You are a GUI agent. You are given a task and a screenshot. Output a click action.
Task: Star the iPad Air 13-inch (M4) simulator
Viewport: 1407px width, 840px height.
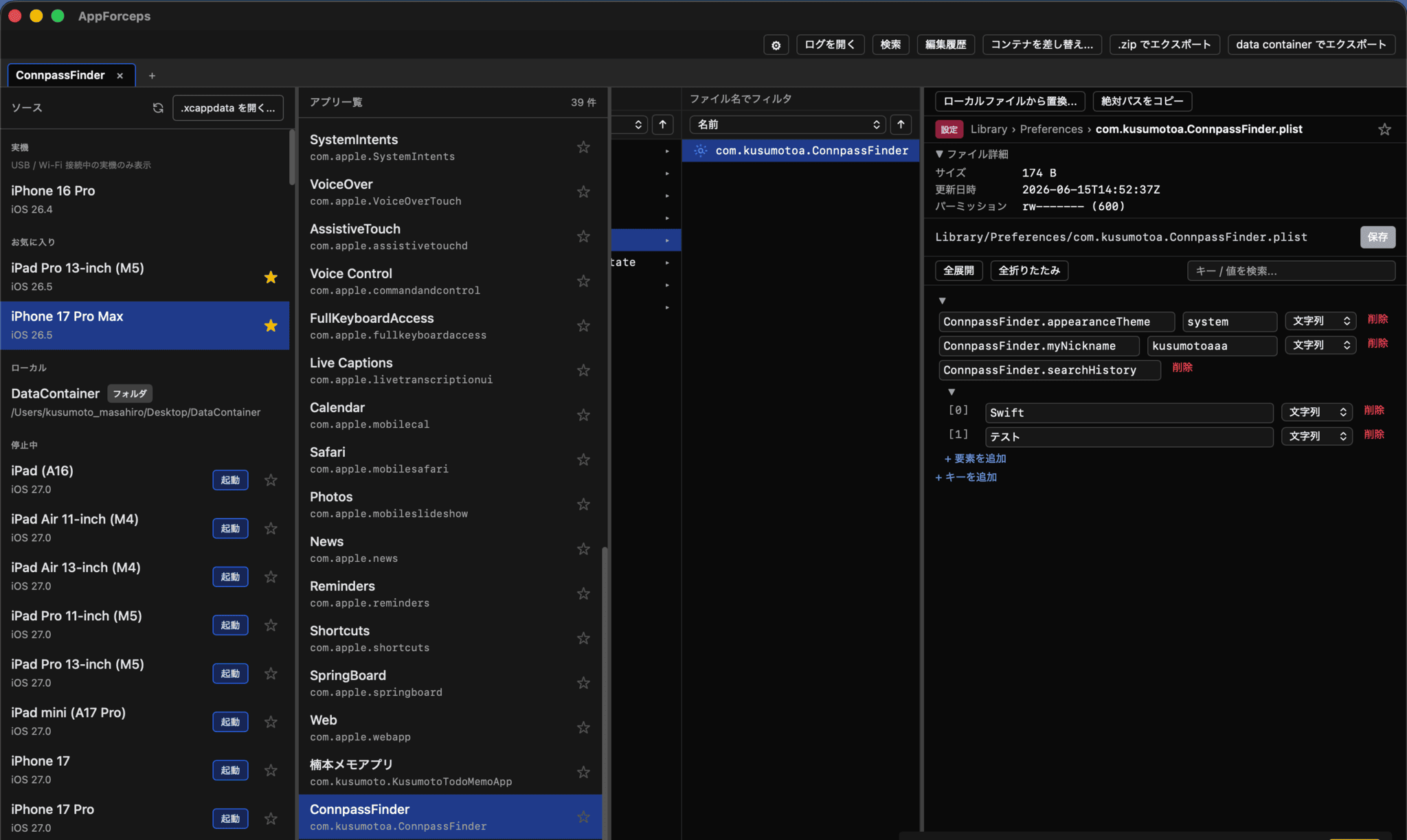point(271,577)
